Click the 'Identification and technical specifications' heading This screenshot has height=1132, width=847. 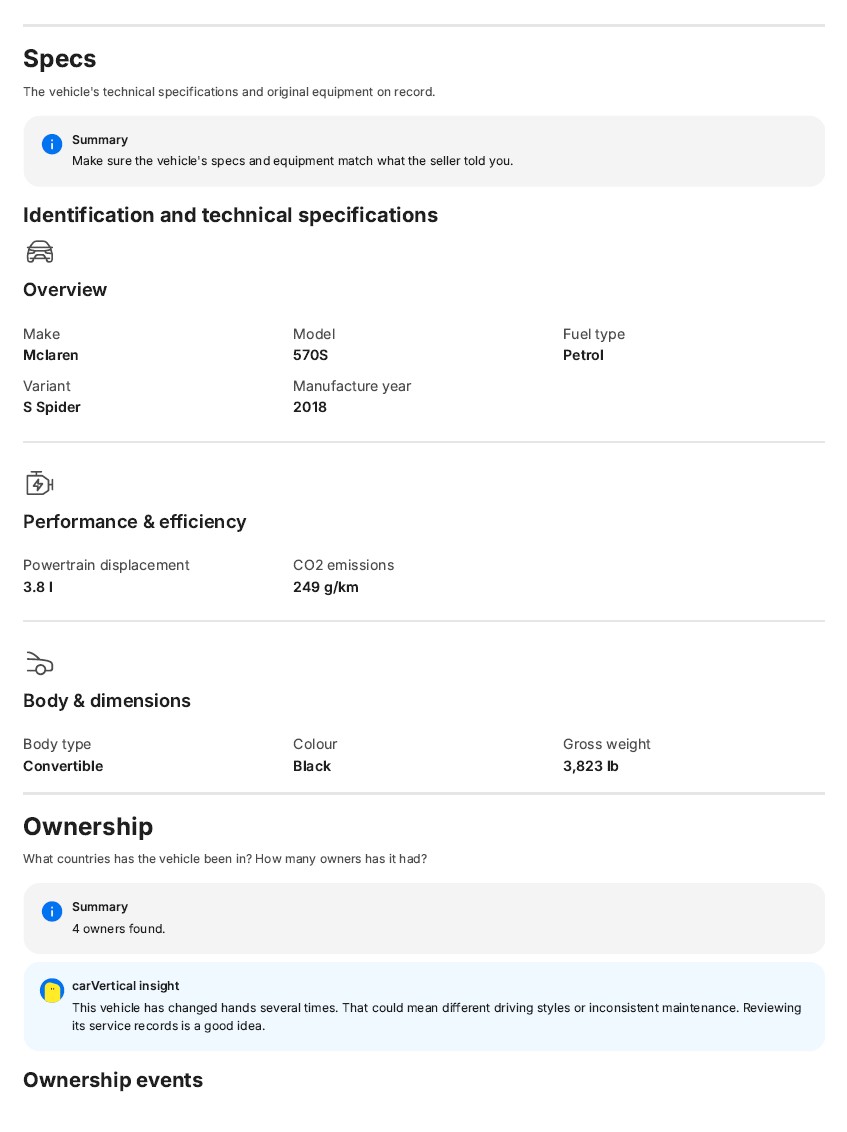230,215
